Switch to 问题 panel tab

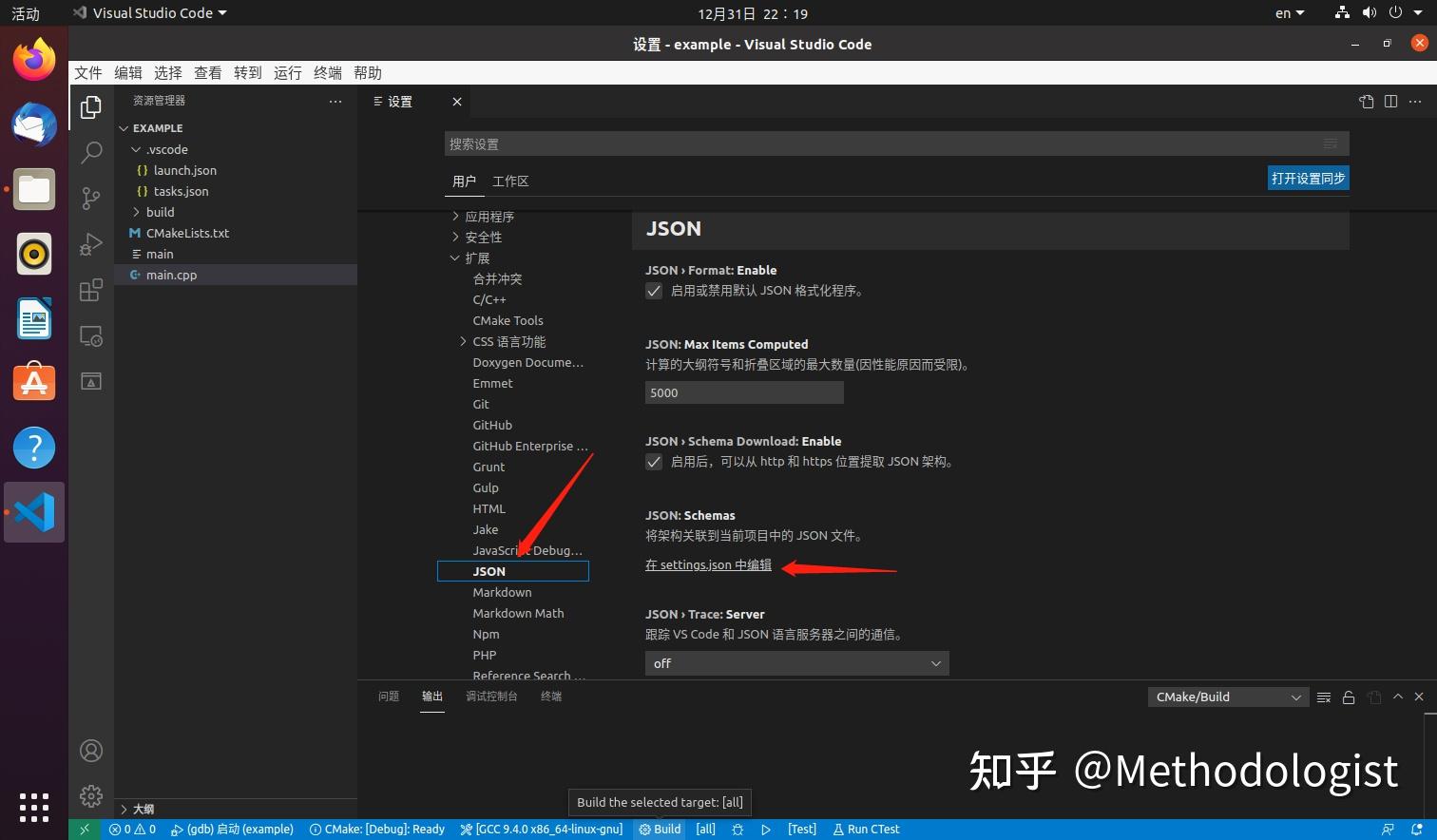(x=389, y=697)
